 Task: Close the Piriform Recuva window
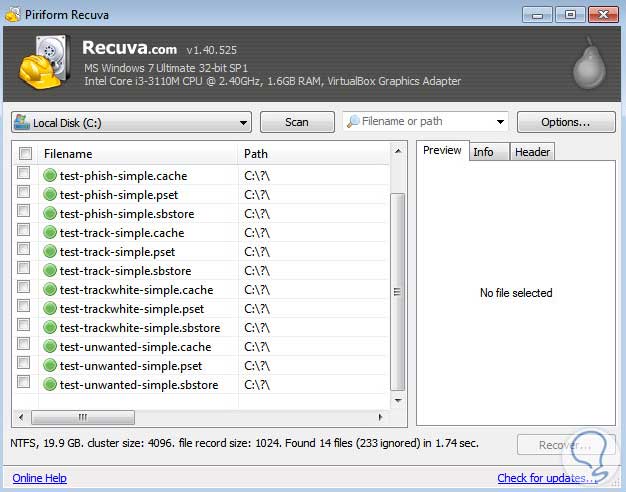[603, 15]
